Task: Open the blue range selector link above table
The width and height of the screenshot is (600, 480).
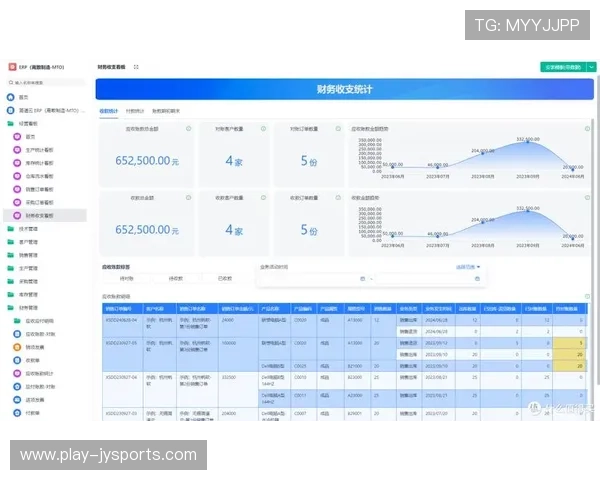Action: click(x=468, y=267)
